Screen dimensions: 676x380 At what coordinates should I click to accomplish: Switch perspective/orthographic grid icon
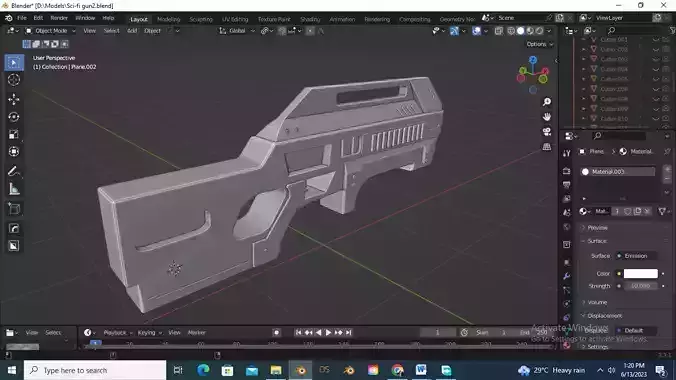pos(547,147)
